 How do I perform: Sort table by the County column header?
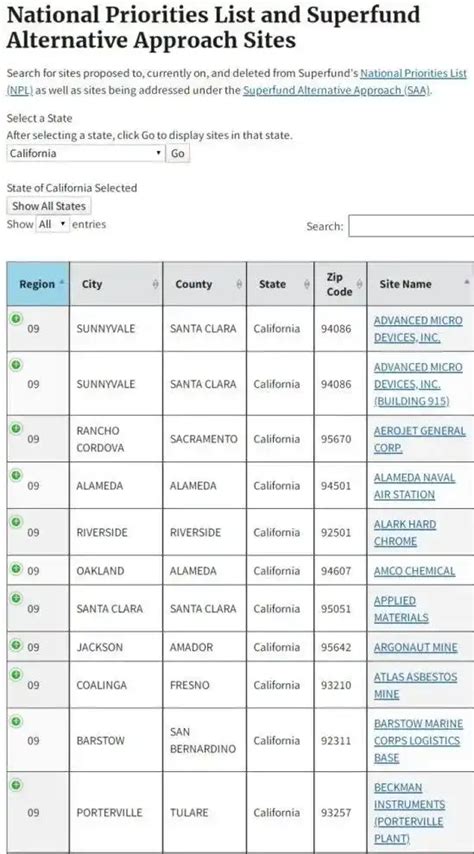(x=204, y=284)
